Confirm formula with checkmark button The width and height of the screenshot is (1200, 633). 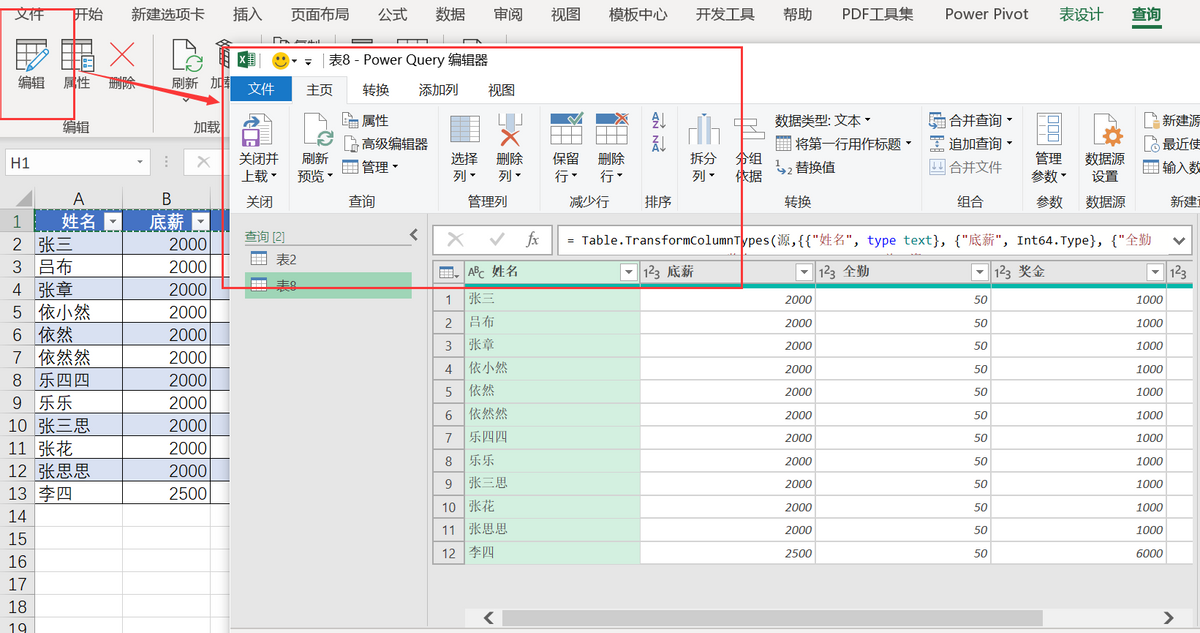click(x=497, y=240)
